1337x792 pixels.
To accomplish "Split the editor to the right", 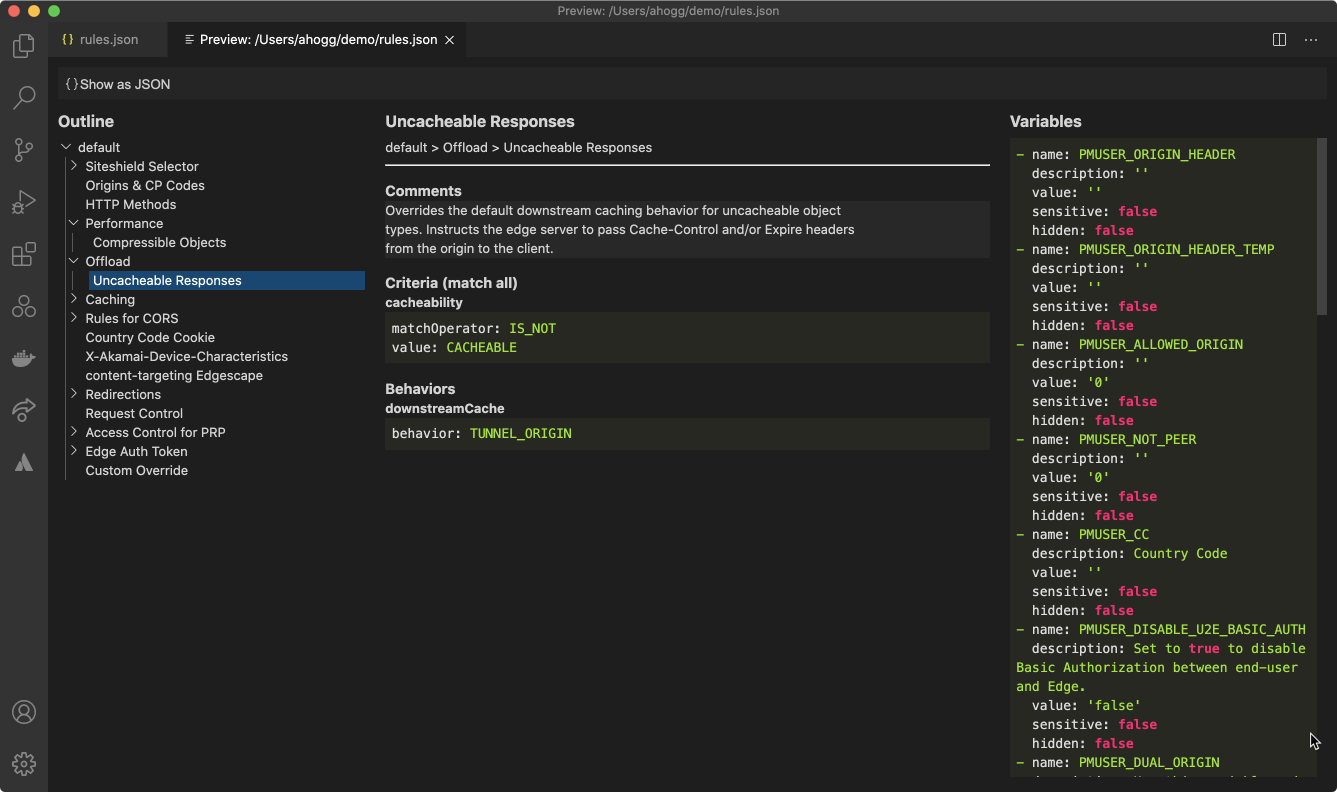I will [x=1279, y=40].
